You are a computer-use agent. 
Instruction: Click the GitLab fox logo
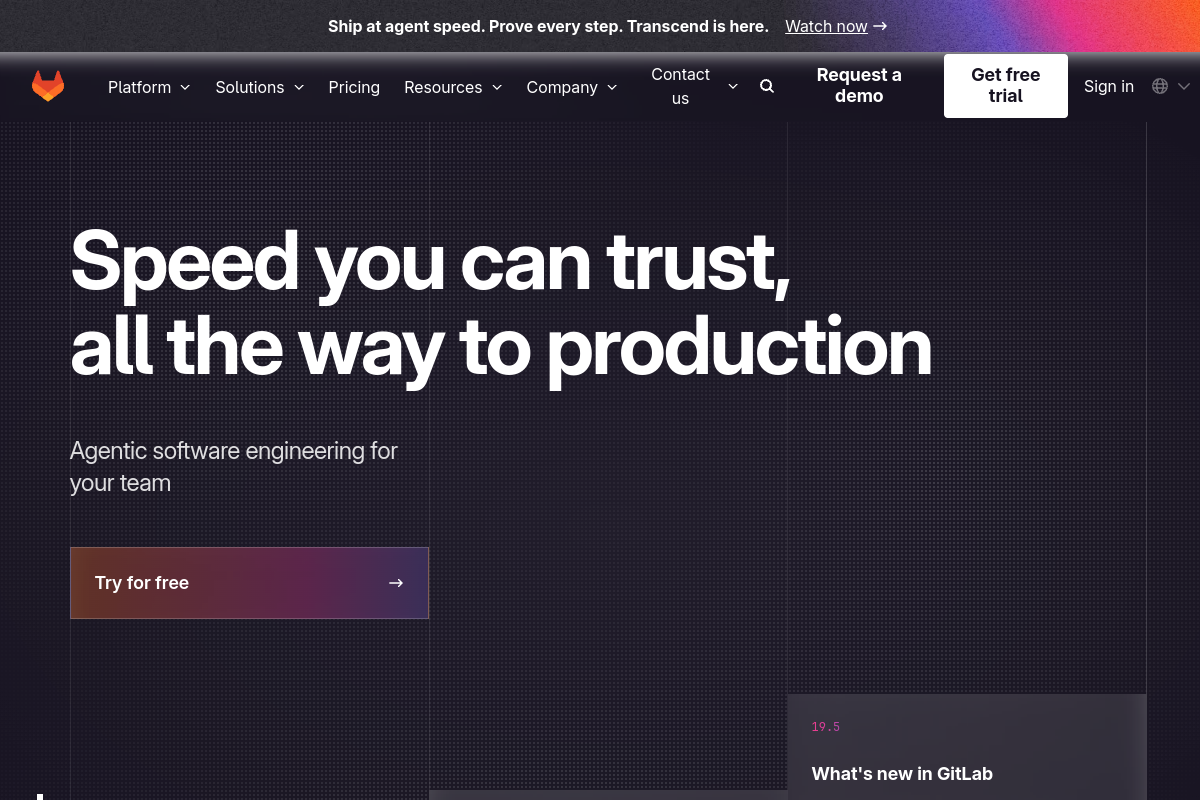[x=48, y=86]
